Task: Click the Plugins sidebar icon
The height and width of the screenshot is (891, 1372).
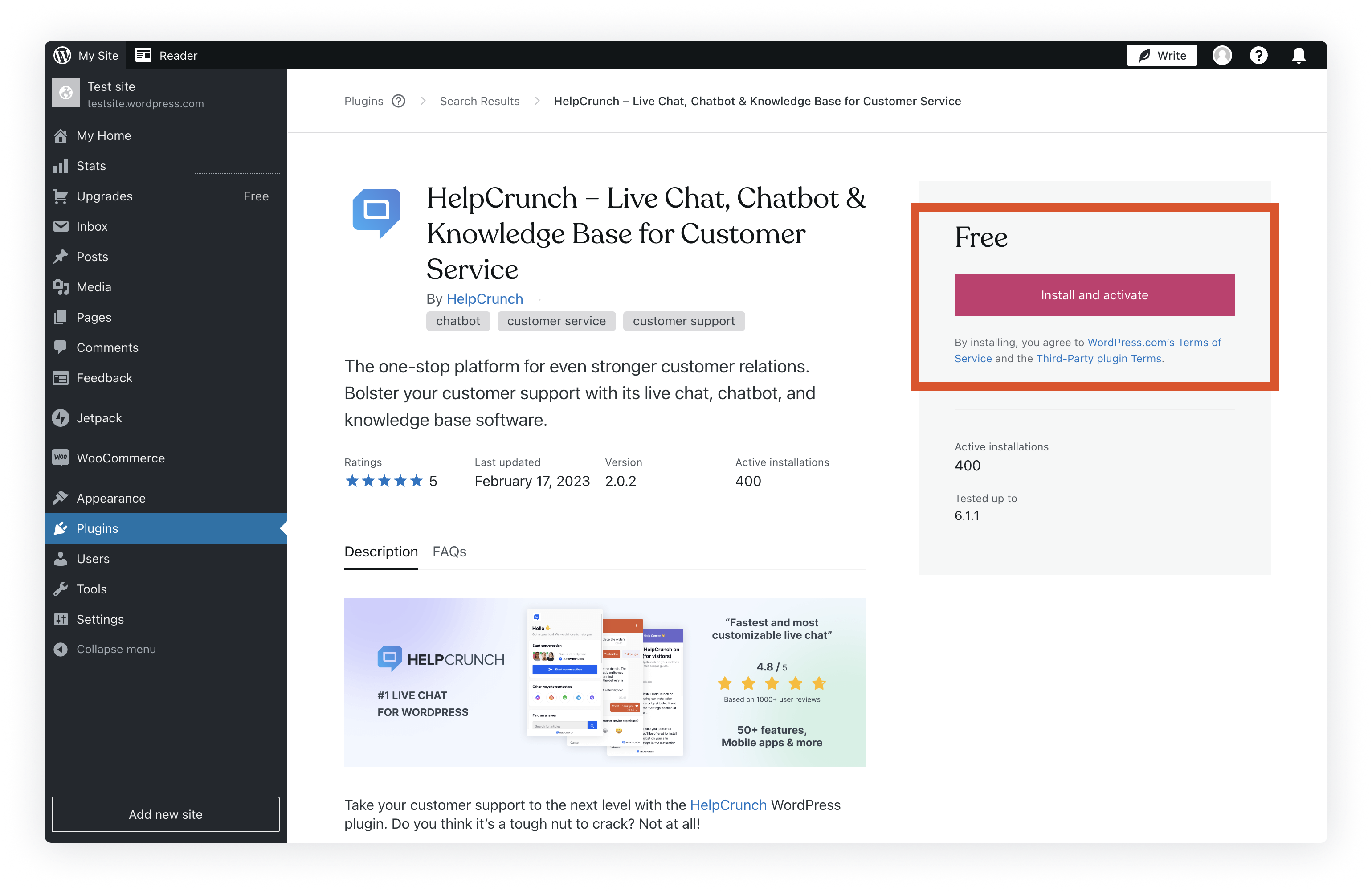Action: click(62, 528)
